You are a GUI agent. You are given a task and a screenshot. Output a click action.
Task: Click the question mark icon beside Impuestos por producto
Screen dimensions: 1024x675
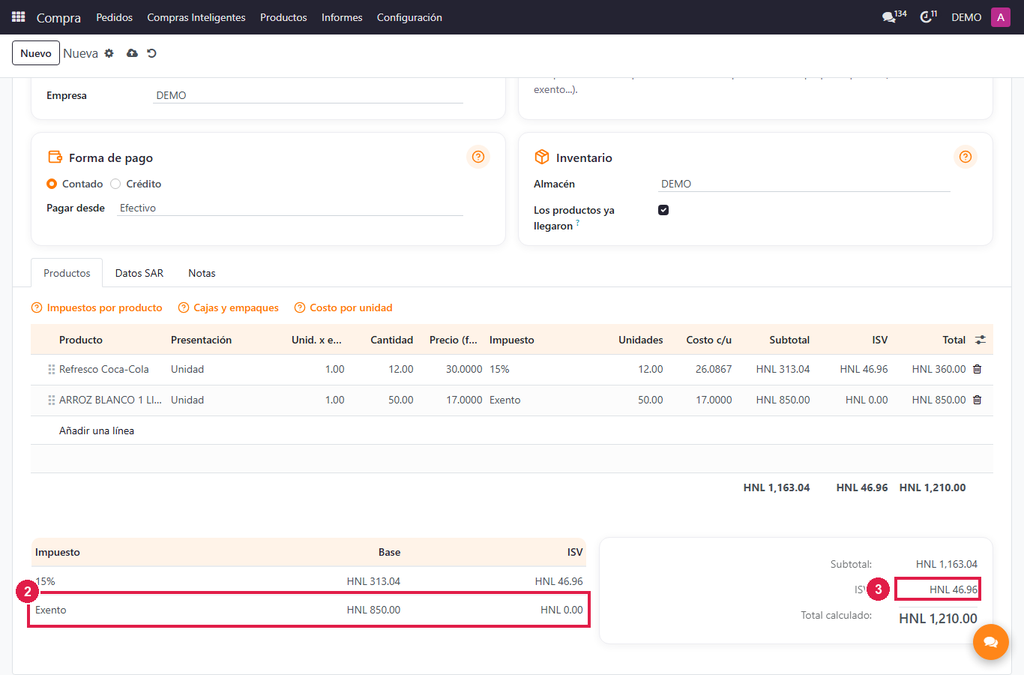pos(37,307)
